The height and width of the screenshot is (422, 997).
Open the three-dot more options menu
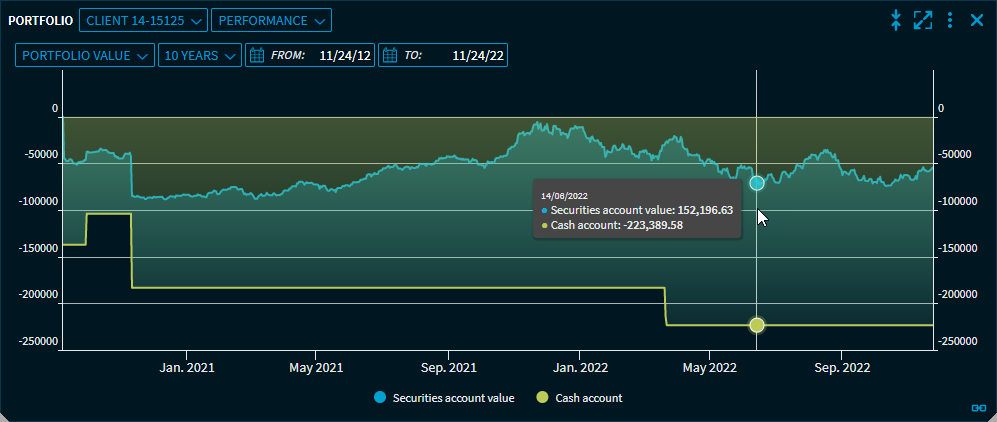click(950, 20)
